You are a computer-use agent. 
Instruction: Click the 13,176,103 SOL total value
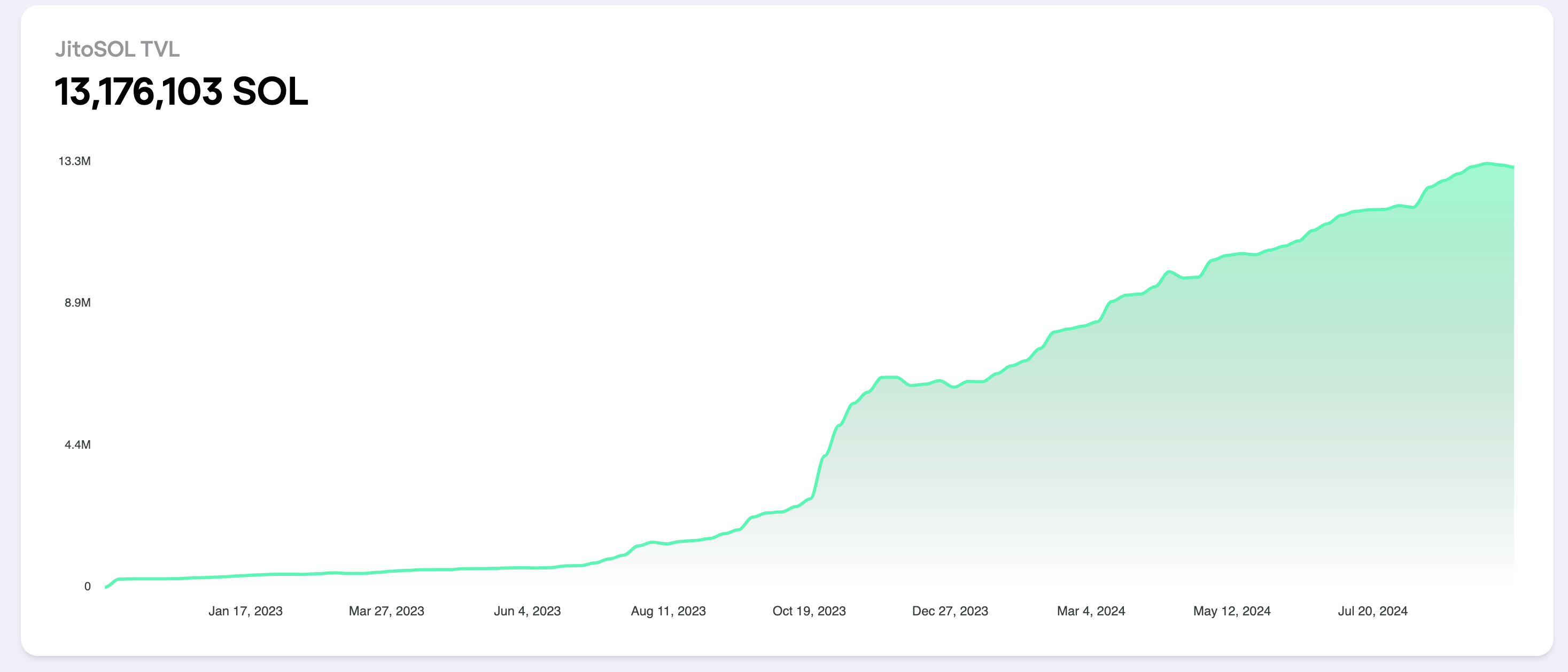click(181, 92)
